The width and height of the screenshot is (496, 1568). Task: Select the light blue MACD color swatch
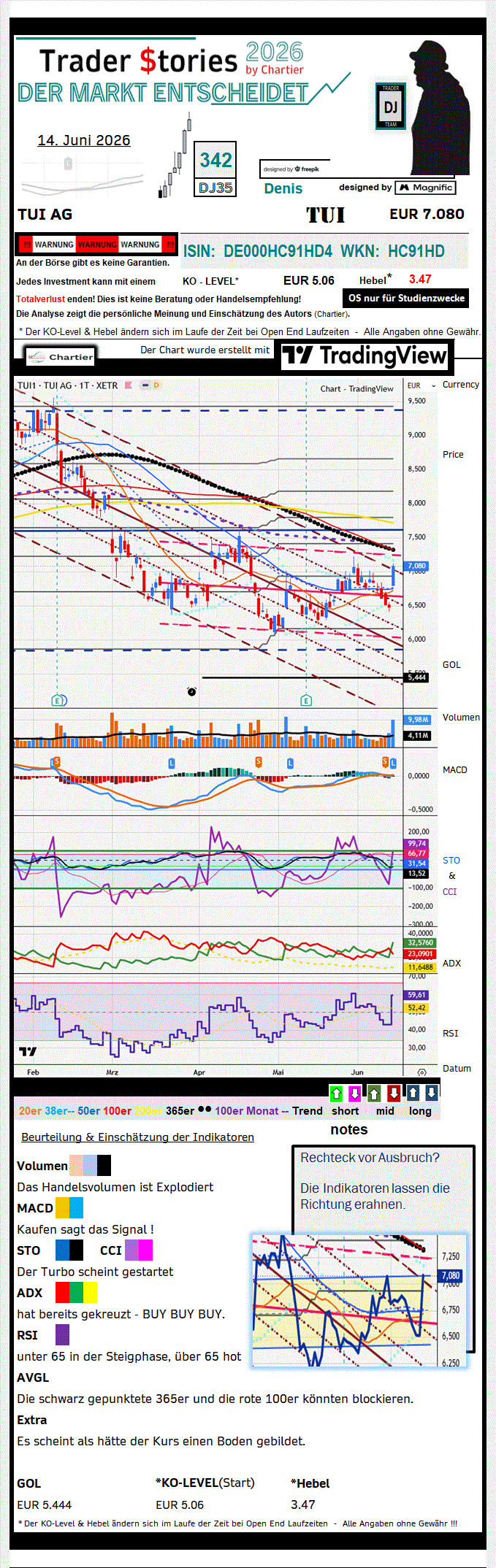(x=76, y=1207)
